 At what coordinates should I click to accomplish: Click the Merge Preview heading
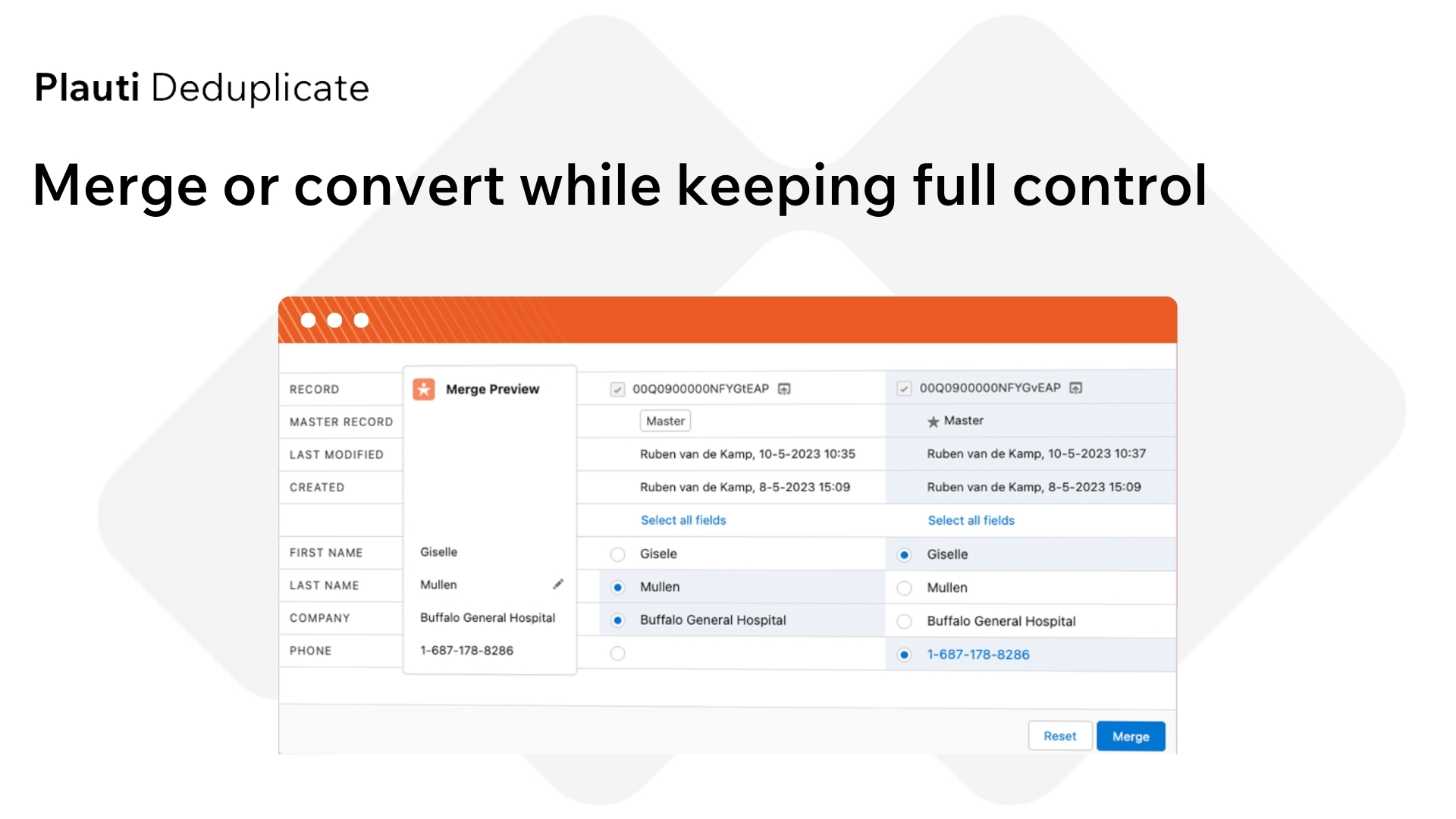pyautogui.click(x=492, y=389)
